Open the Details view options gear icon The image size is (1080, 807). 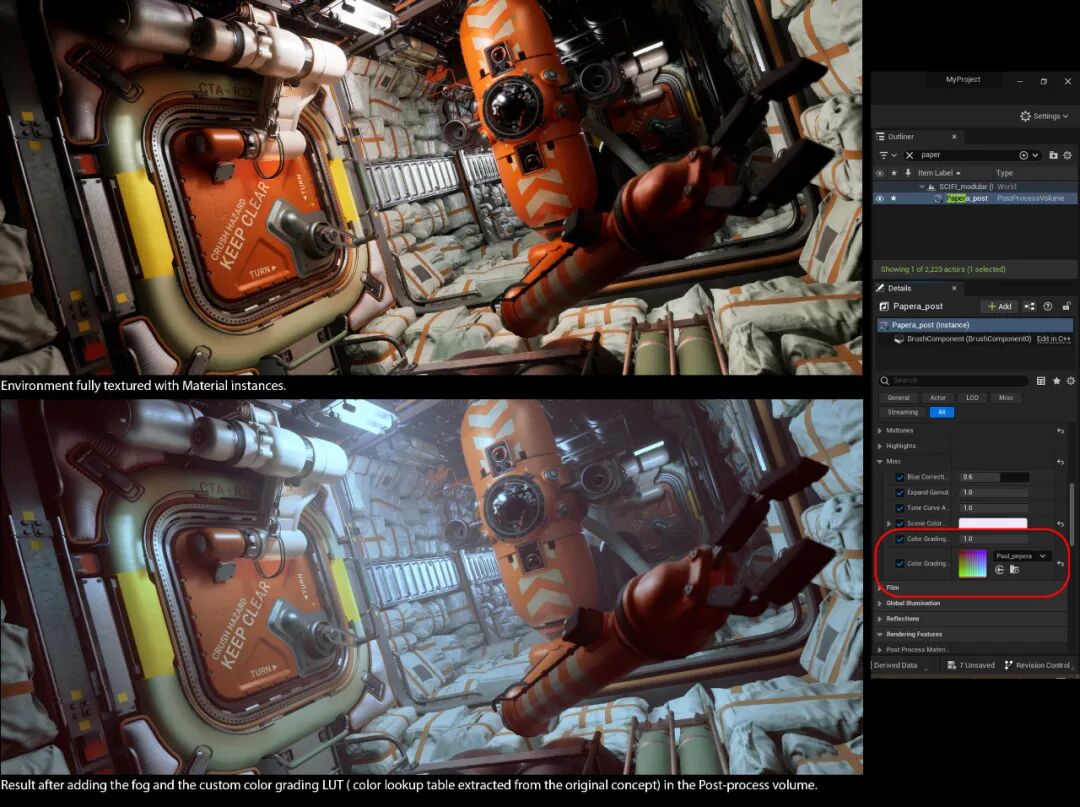pyautogui.click(x=1070, y=381)
